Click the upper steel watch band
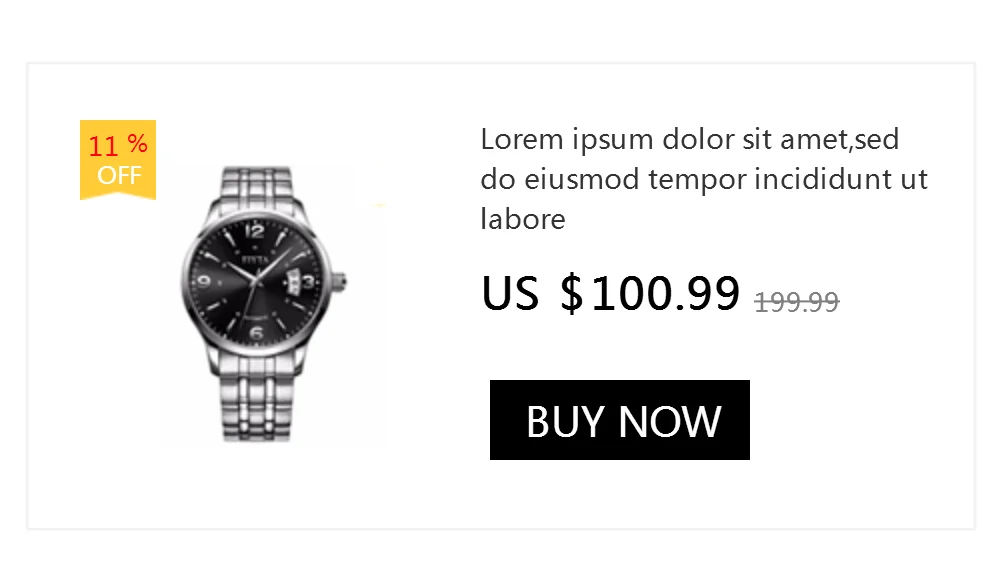The height and width of the screenshot is (580, 1000). (256, 190)
